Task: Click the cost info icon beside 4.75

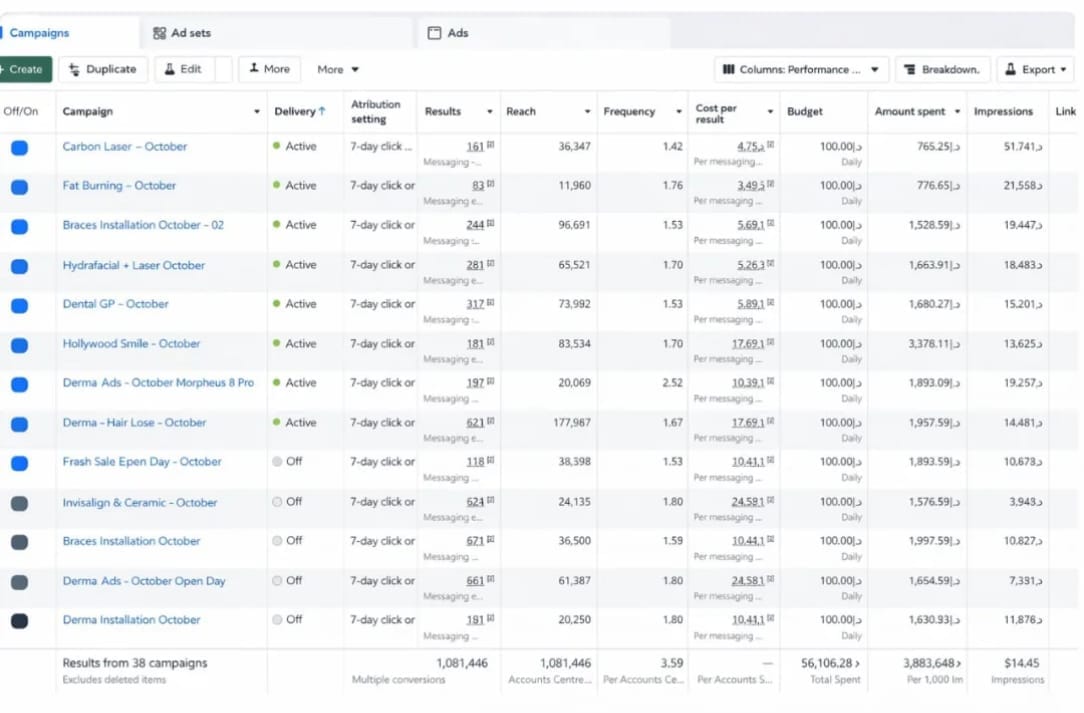Action: (771, 145)
